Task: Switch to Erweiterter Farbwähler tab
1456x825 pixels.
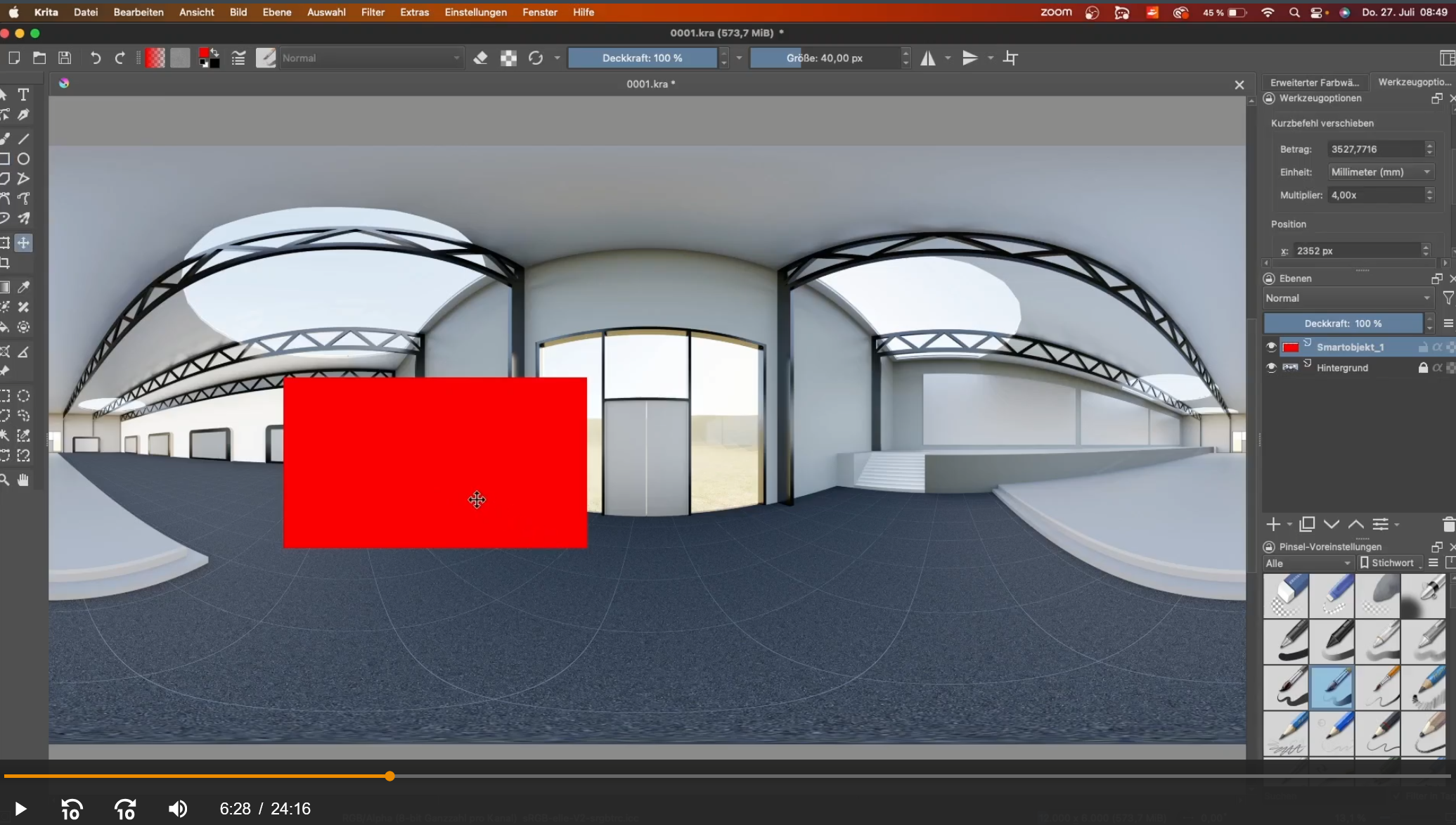Action: [1314, 82]
